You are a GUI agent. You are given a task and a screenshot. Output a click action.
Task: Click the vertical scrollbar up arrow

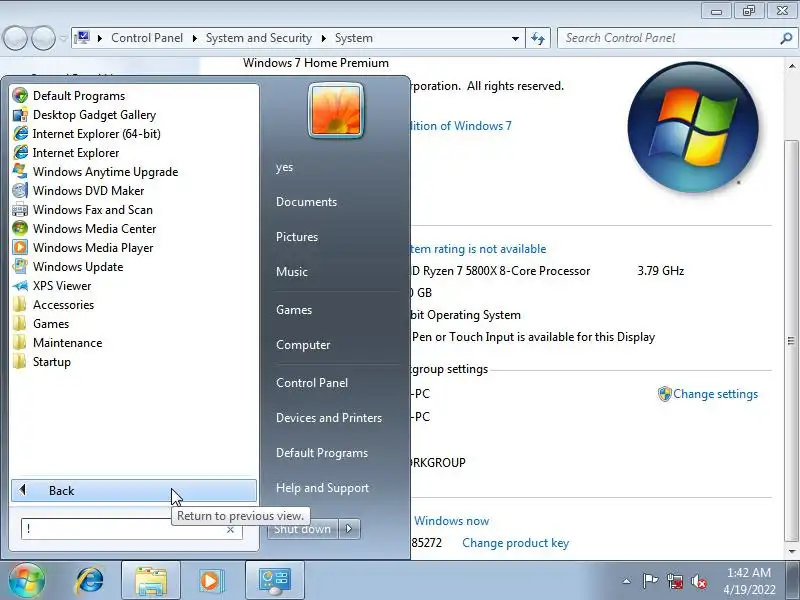coord(791,66)
